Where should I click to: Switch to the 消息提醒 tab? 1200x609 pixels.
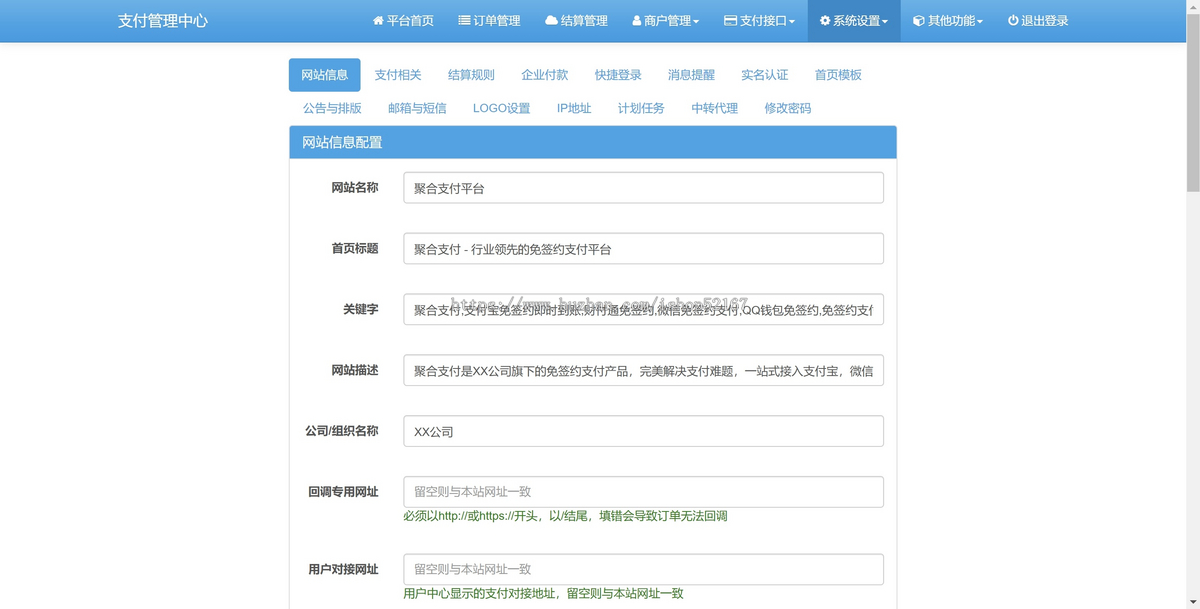691,75
